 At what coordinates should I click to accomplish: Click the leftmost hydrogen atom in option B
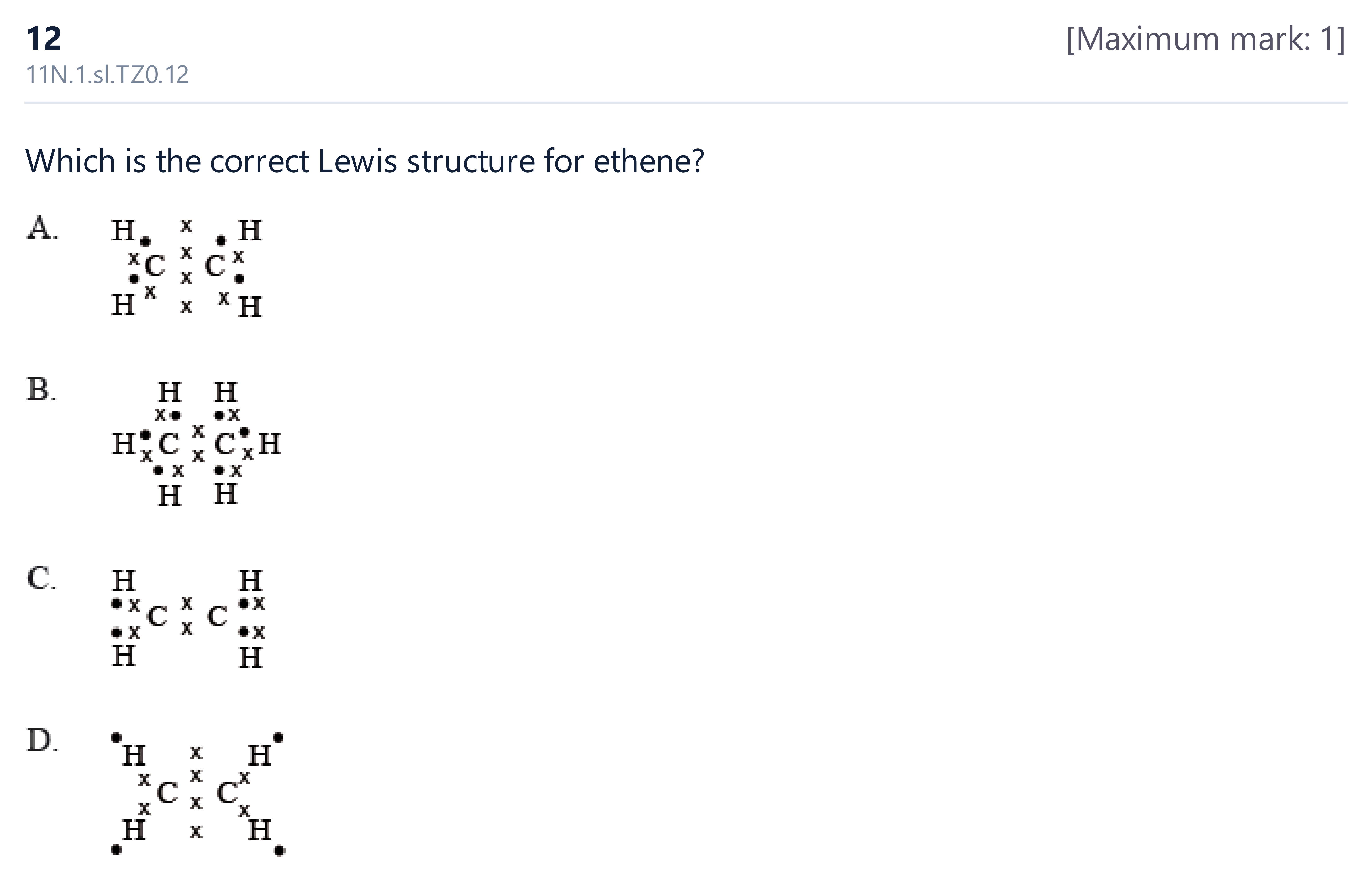pos(123,444)
